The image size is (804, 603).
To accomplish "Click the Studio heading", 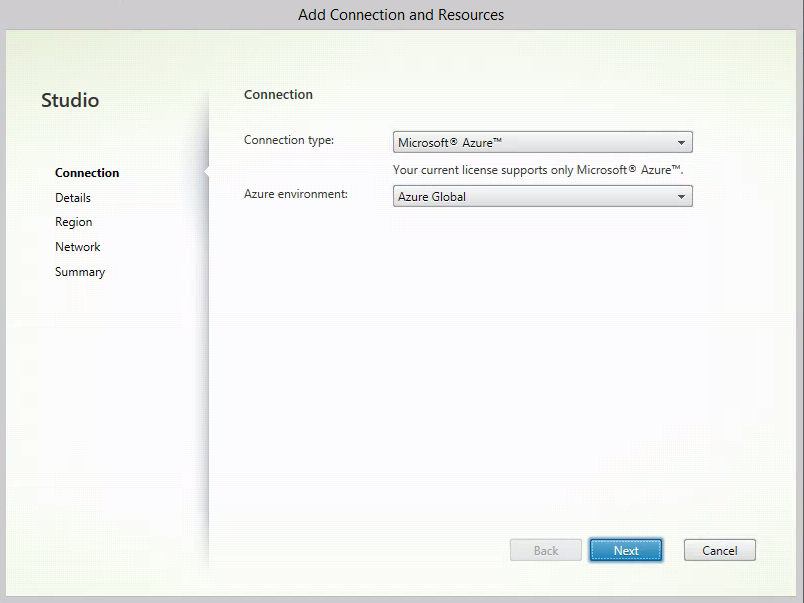I will coord(70,100).
